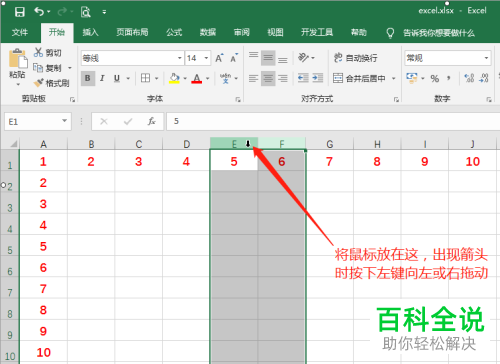
Task: Switch to the 页面布局 tab
Action: 132,32
